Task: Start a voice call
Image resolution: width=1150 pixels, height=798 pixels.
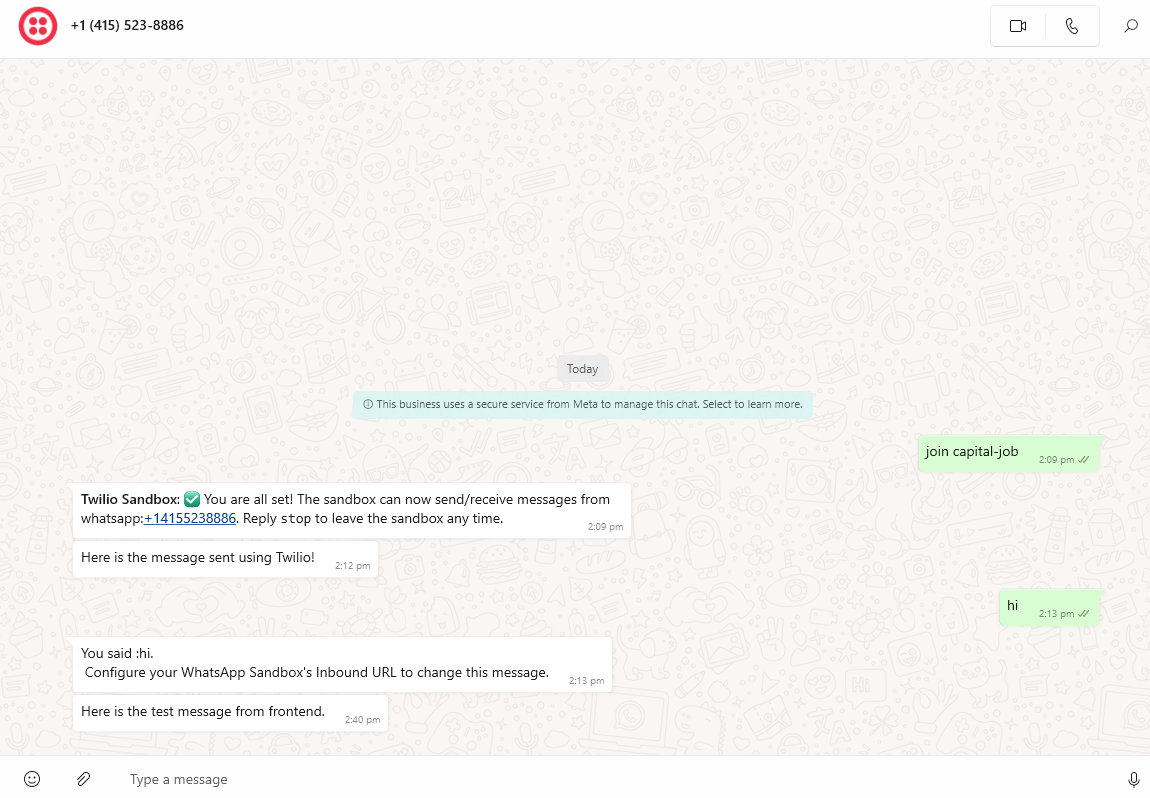Action: pyautogui.click(x=1072, y=26)
